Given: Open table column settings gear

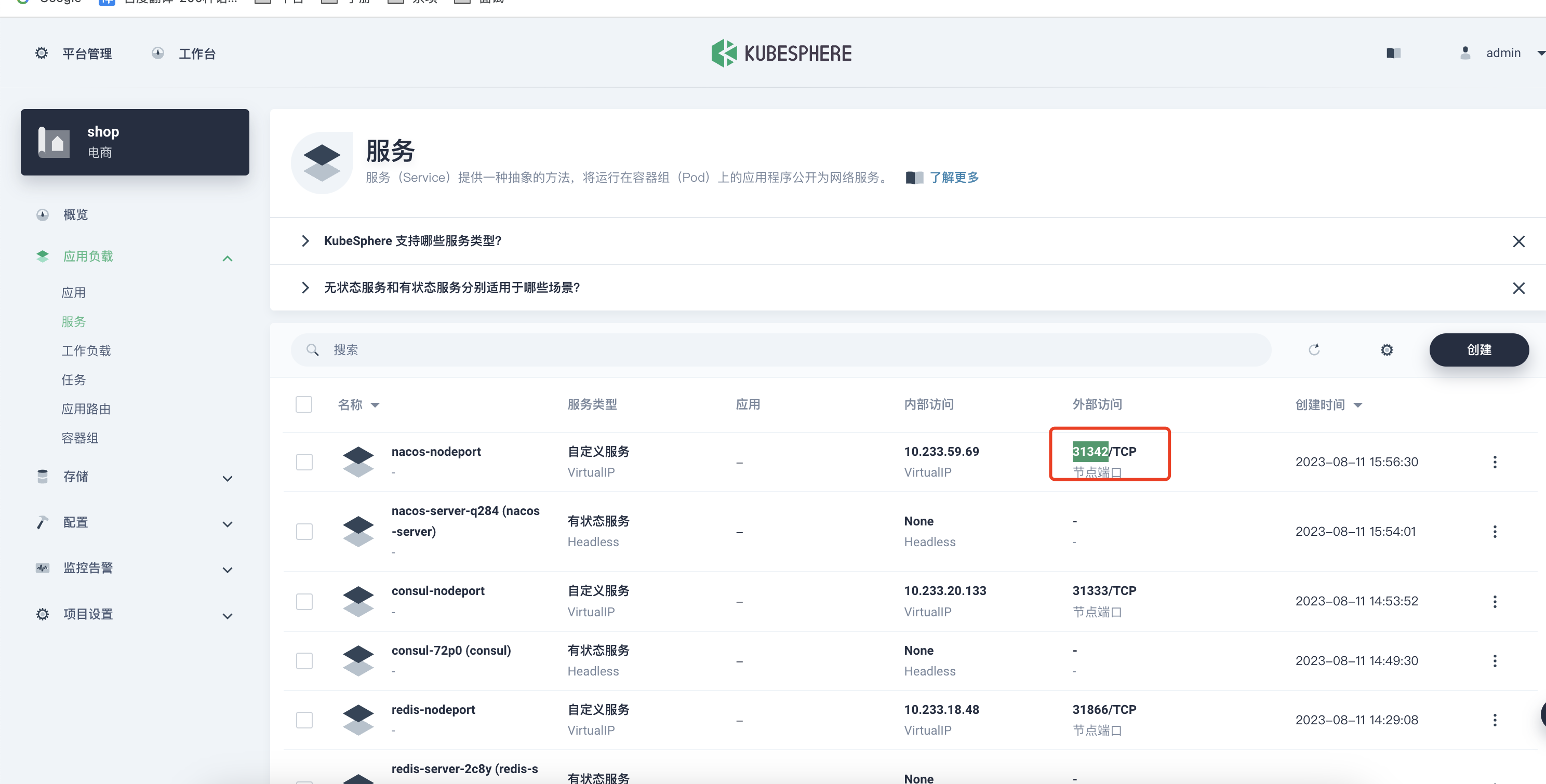Looking at the screenshot, I should (1387, 350).
